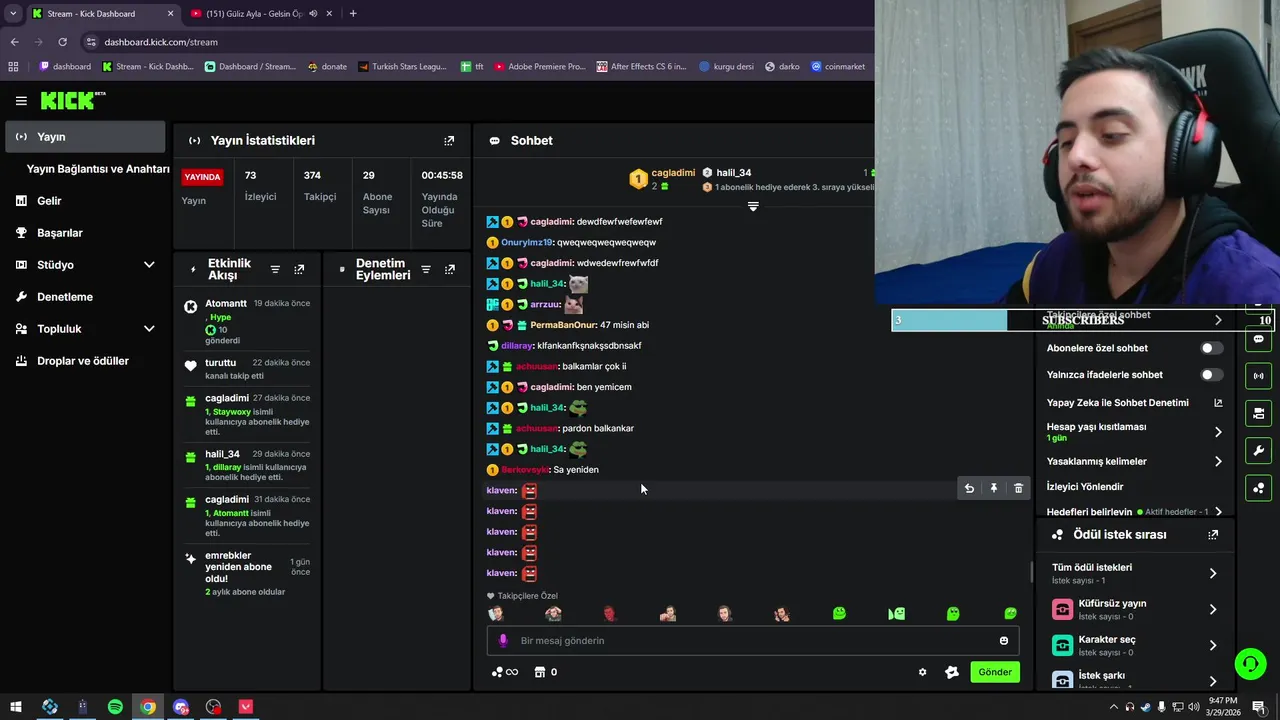Open Hedefleri belirleyin goals settings
This screenshot has width=1280, height=720.
click(x=1134, y=512)
